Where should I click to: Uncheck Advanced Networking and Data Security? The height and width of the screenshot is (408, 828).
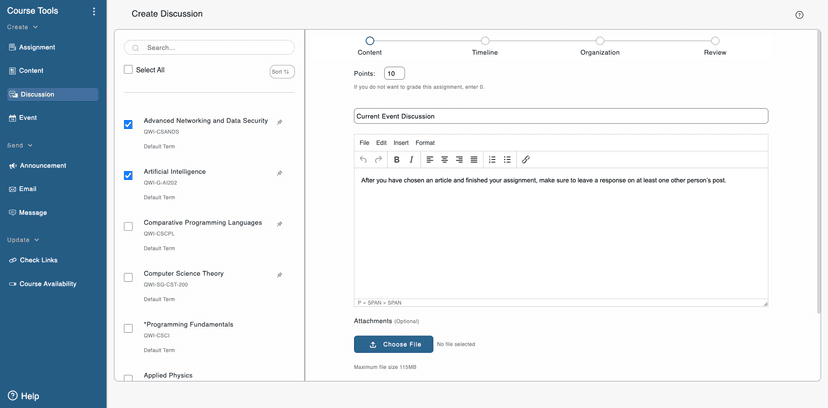[x=128, y=125]
